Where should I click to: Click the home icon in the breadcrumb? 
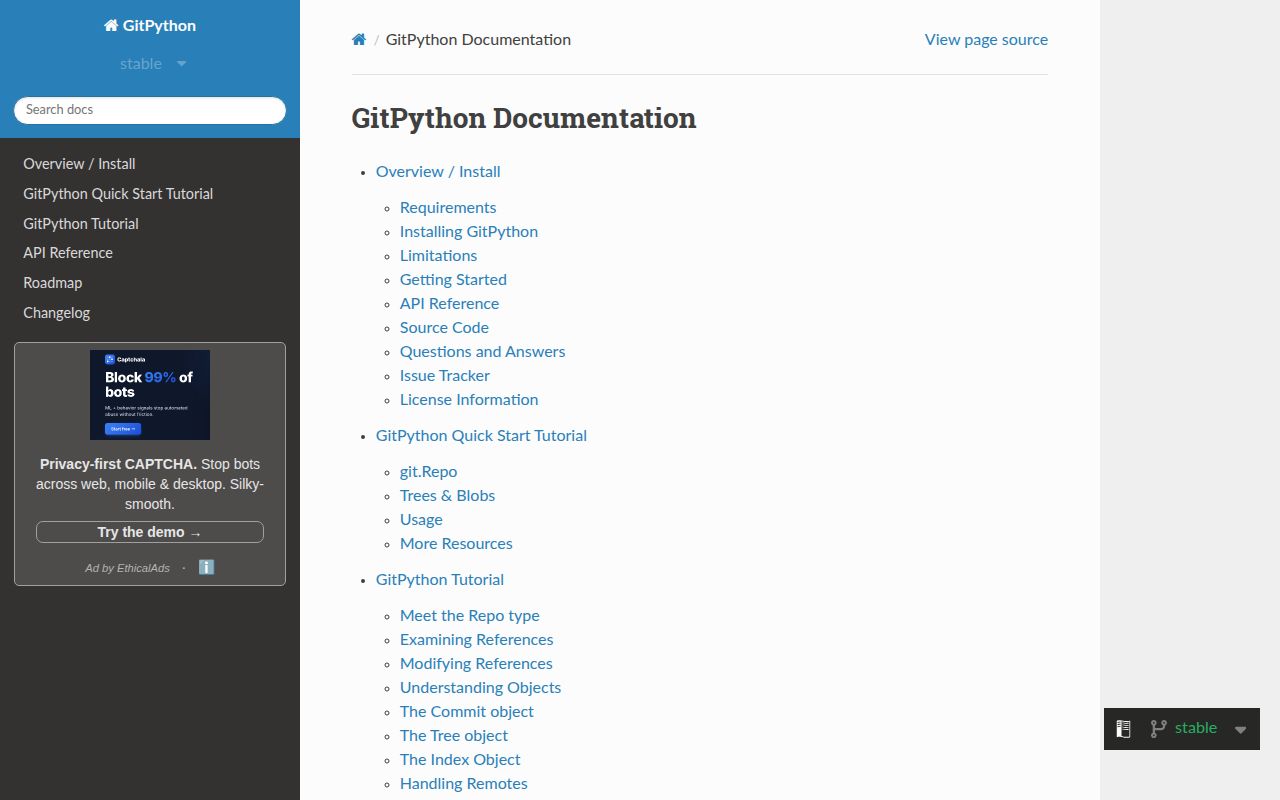(x=359, y=40)
